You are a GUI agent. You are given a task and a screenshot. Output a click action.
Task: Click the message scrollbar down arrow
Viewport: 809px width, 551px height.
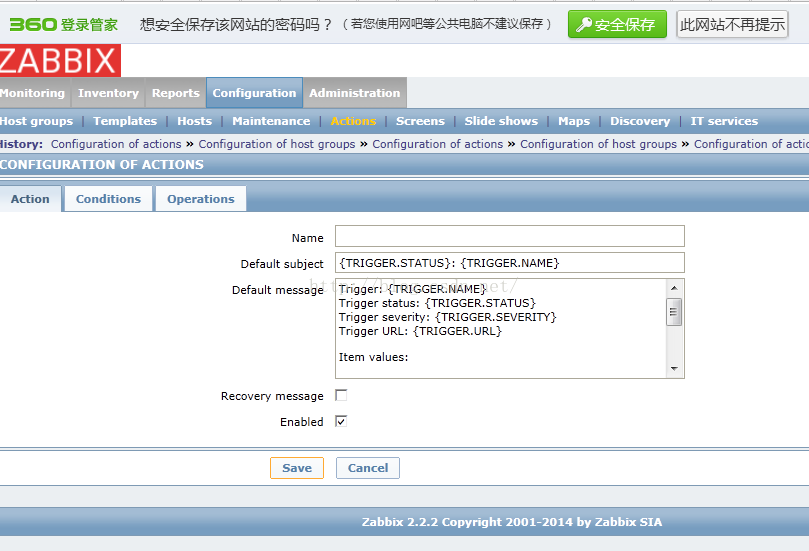(x=674, y=369)
